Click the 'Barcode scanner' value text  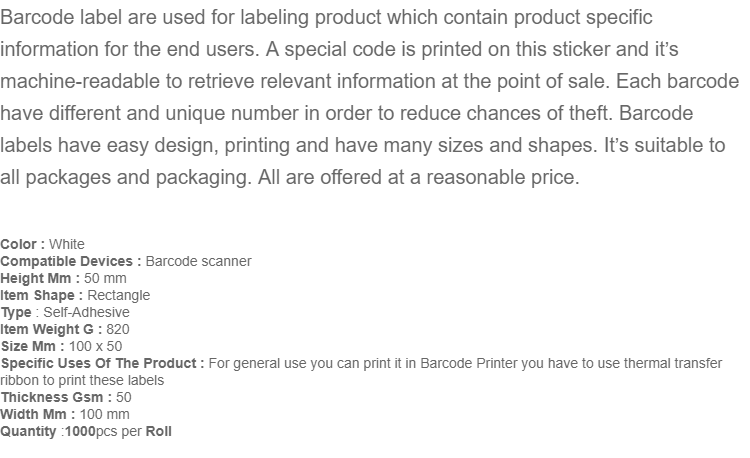pos(199,261)
